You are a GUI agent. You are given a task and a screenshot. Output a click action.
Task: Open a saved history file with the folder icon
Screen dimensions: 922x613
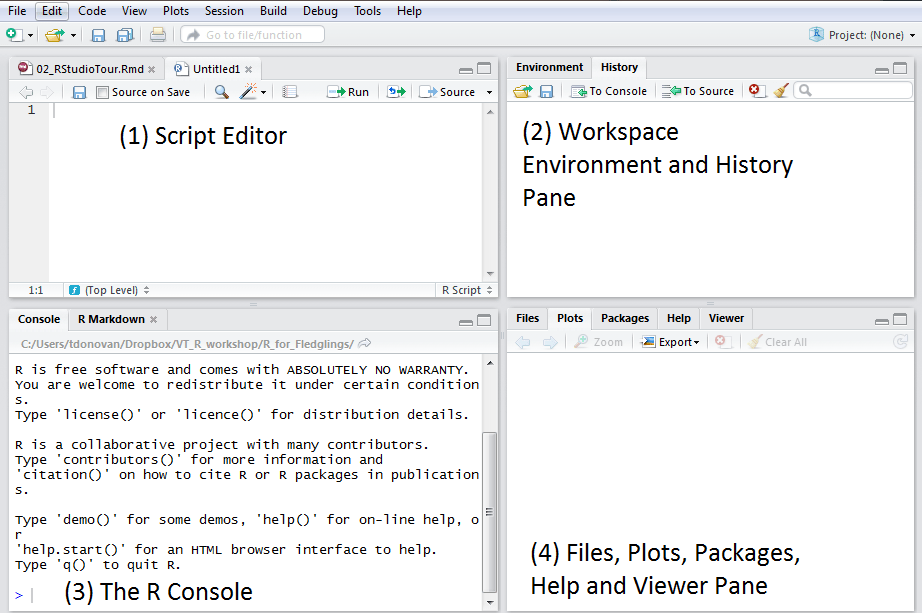click(520, 90)
